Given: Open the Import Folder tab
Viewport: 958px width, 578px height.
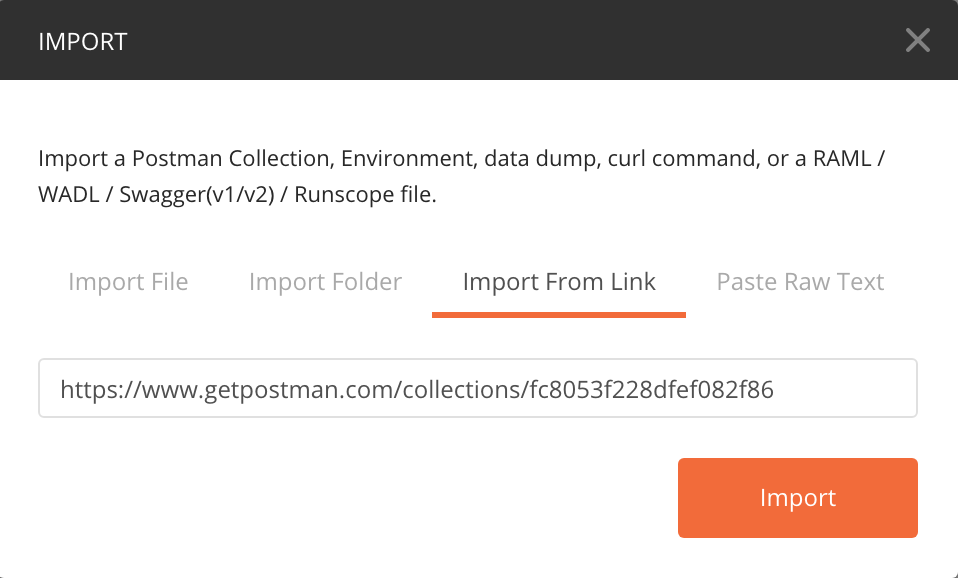Looking at the screenshot, I should point(325,282).
